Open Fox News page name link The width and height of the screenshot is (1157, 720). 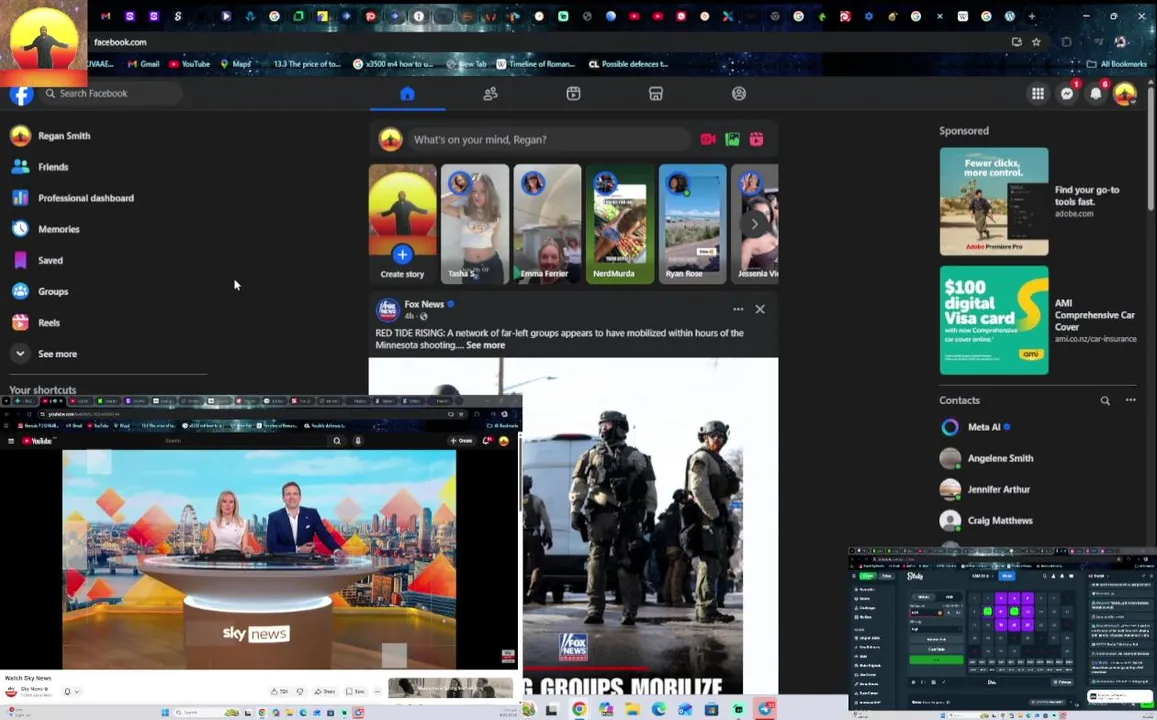424,304
